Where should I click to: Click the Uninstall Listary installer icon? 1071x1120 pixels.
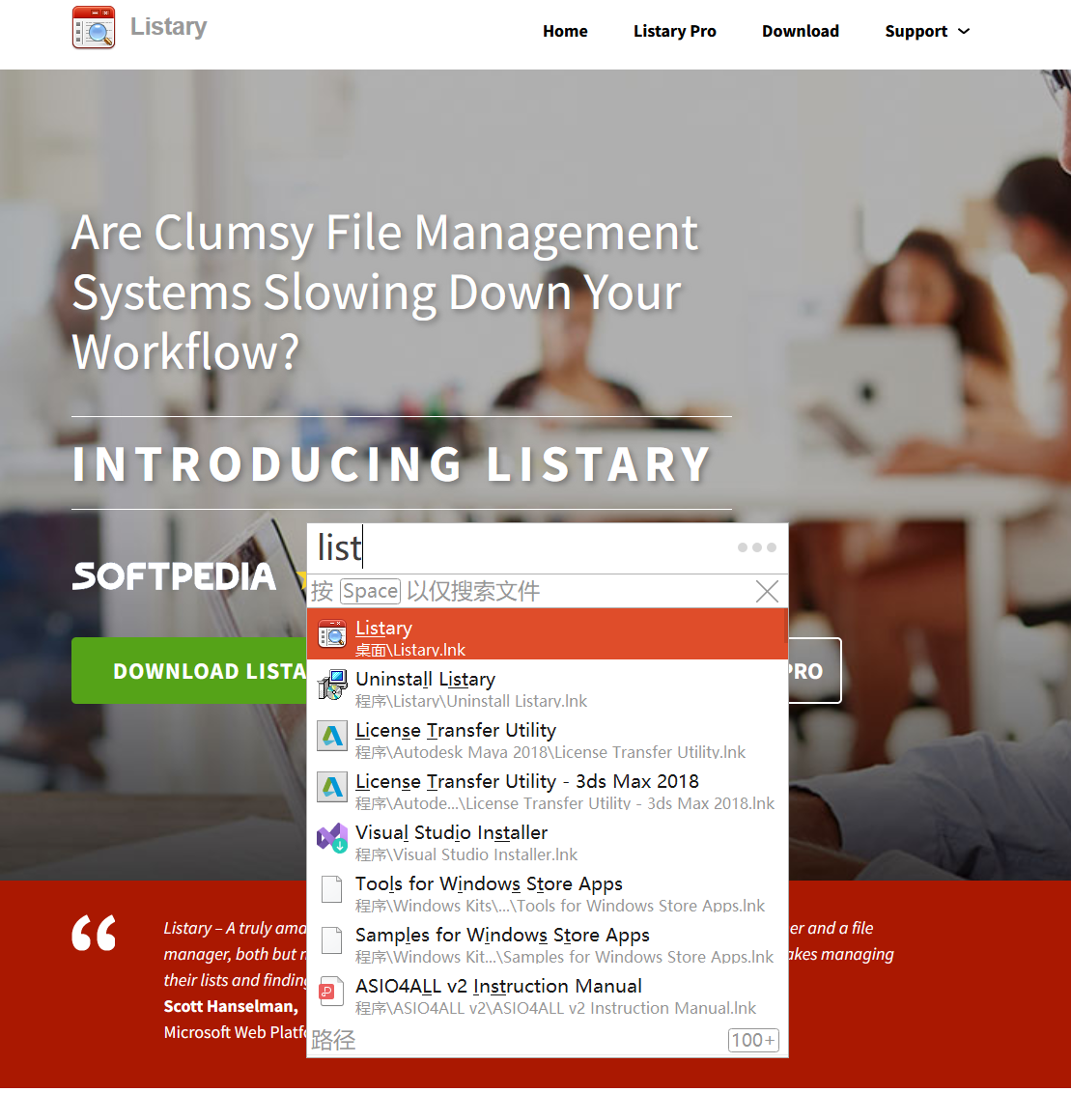click(332, 686)
